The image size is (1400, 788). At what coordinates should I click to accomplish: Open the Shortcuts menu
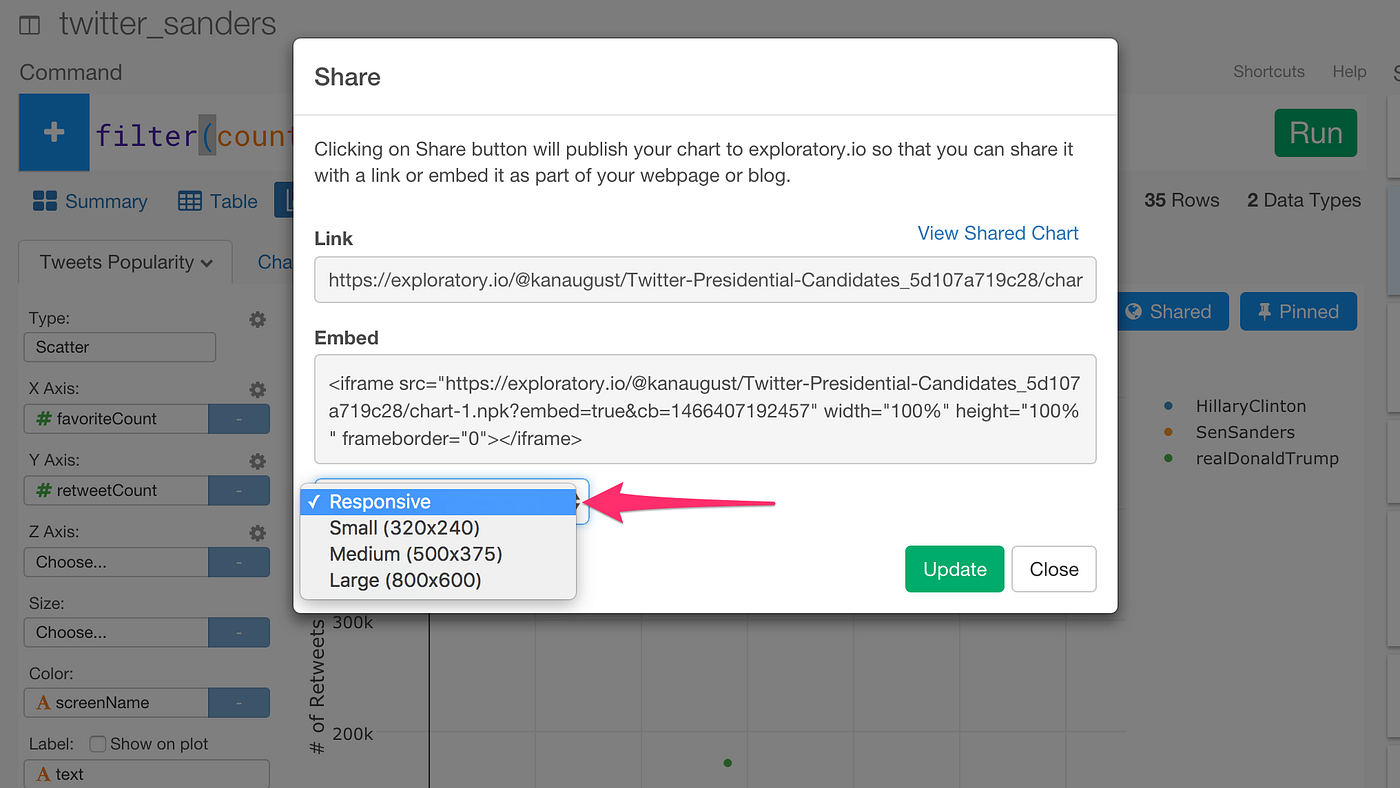pos(1268,71)
